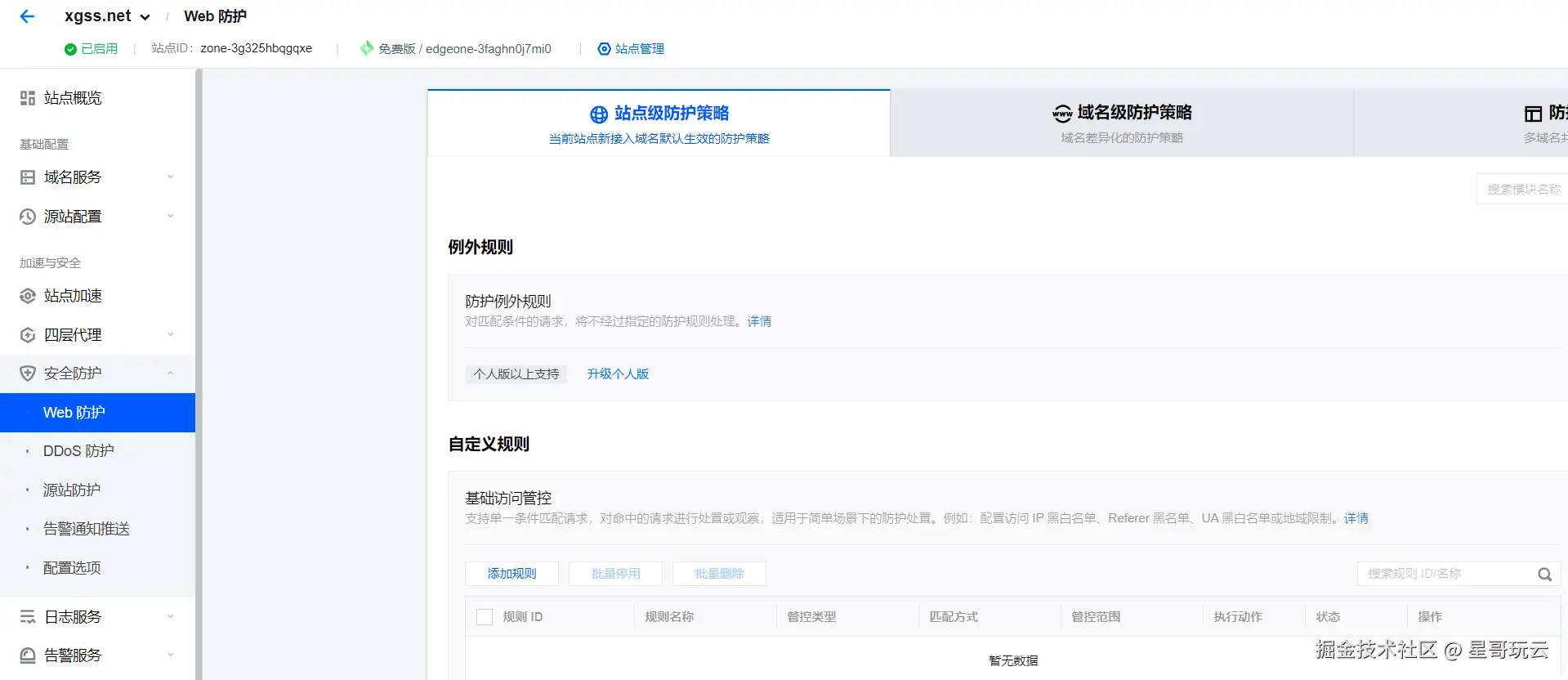Click the 个人版以上支持 tag
The width and height of the screenshot is (1568, 680).
point(516,374)
